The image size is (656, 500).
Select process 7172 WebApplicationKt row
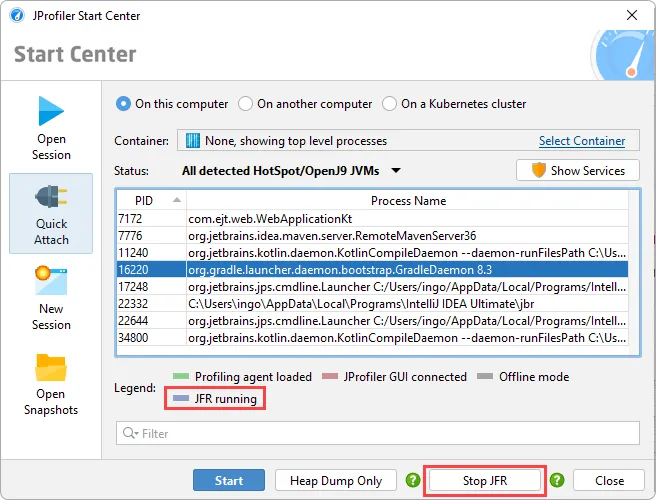372,218
